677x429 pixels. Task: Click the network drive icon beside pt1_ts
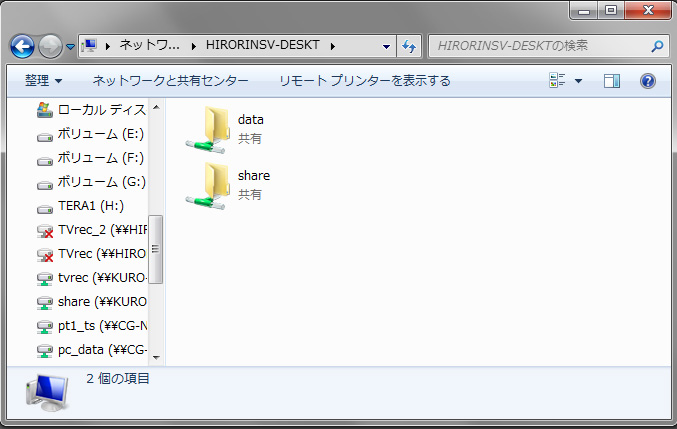tap(44, 327)
